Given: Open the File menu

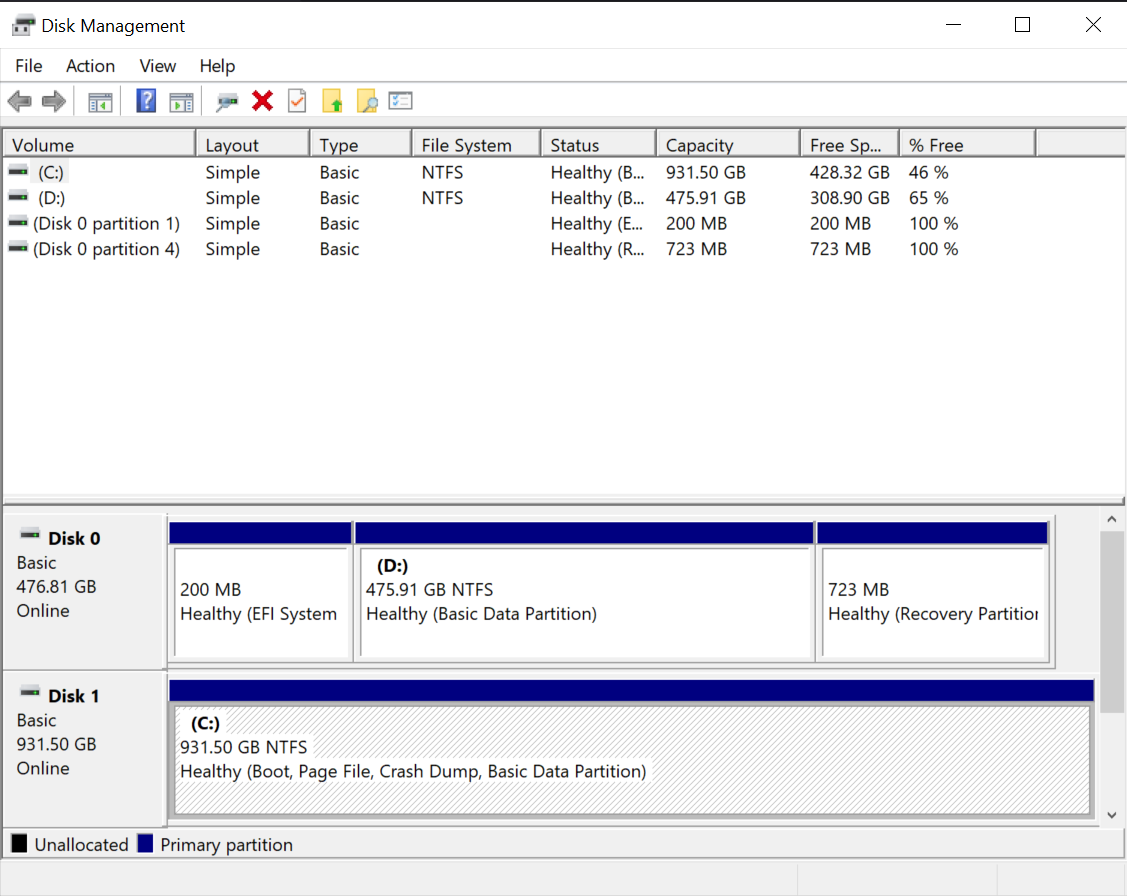Looking at the screenshot, I should pyautogui.click(x=29, y=66).
